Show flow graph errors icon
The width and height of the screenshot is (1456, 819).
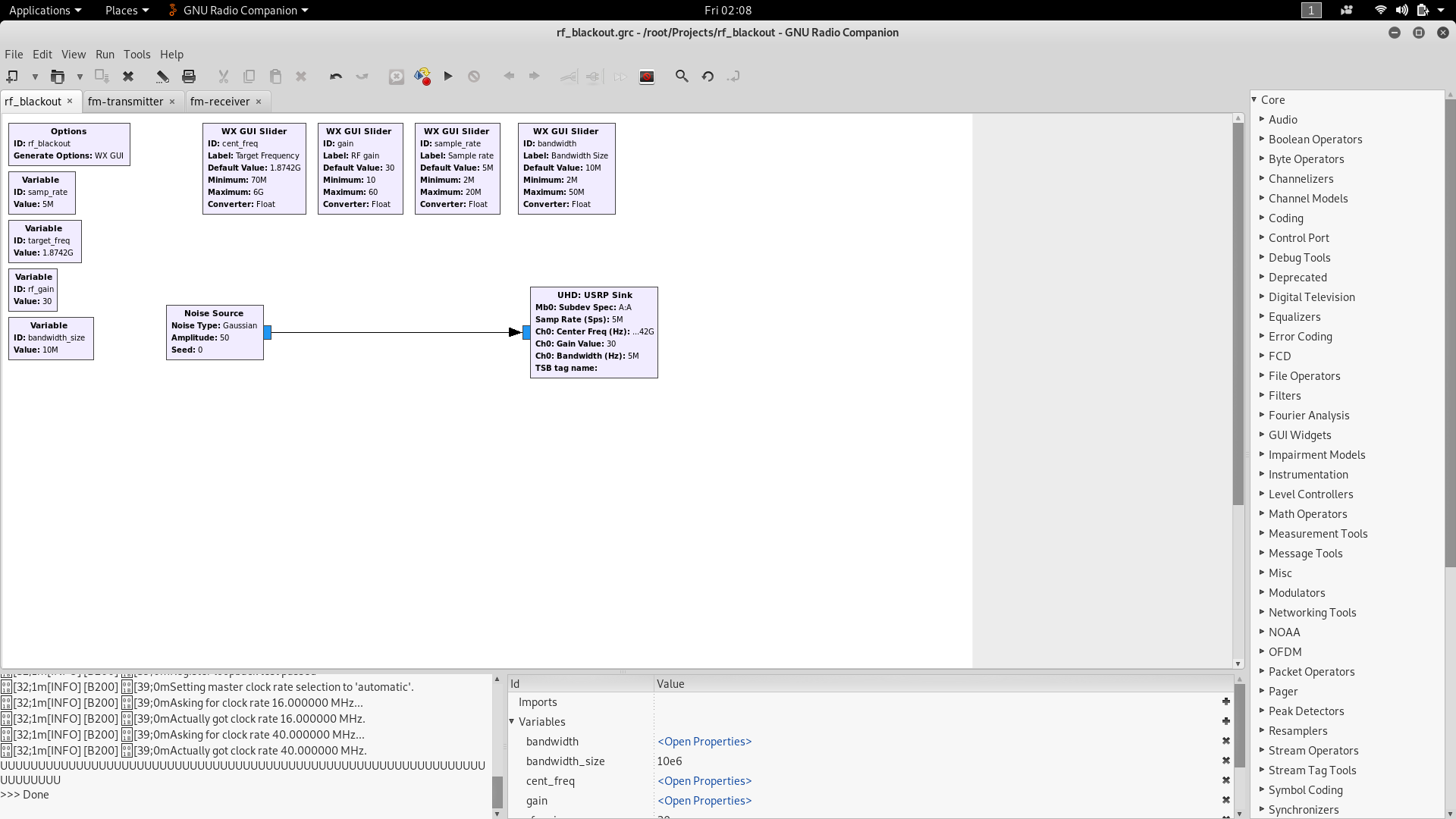tap(397, 77)
